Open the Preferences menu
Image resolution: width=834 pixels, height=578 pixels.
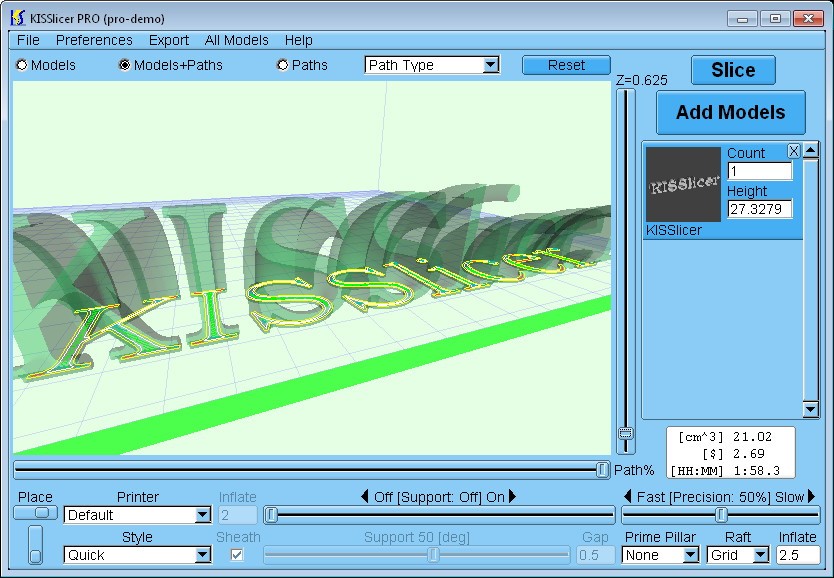(x=94, y=40)
